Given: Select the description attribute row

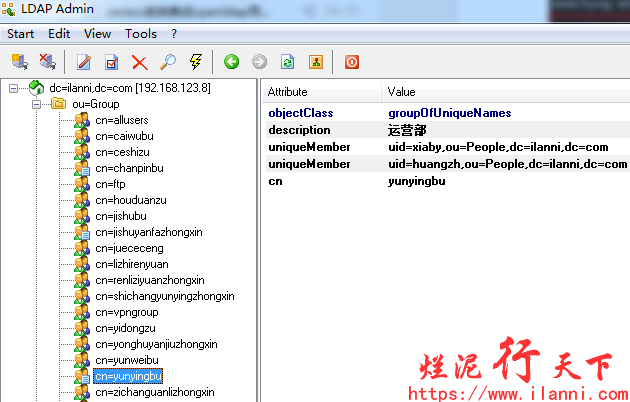Looking at the screenshot, I should point(299,130).
